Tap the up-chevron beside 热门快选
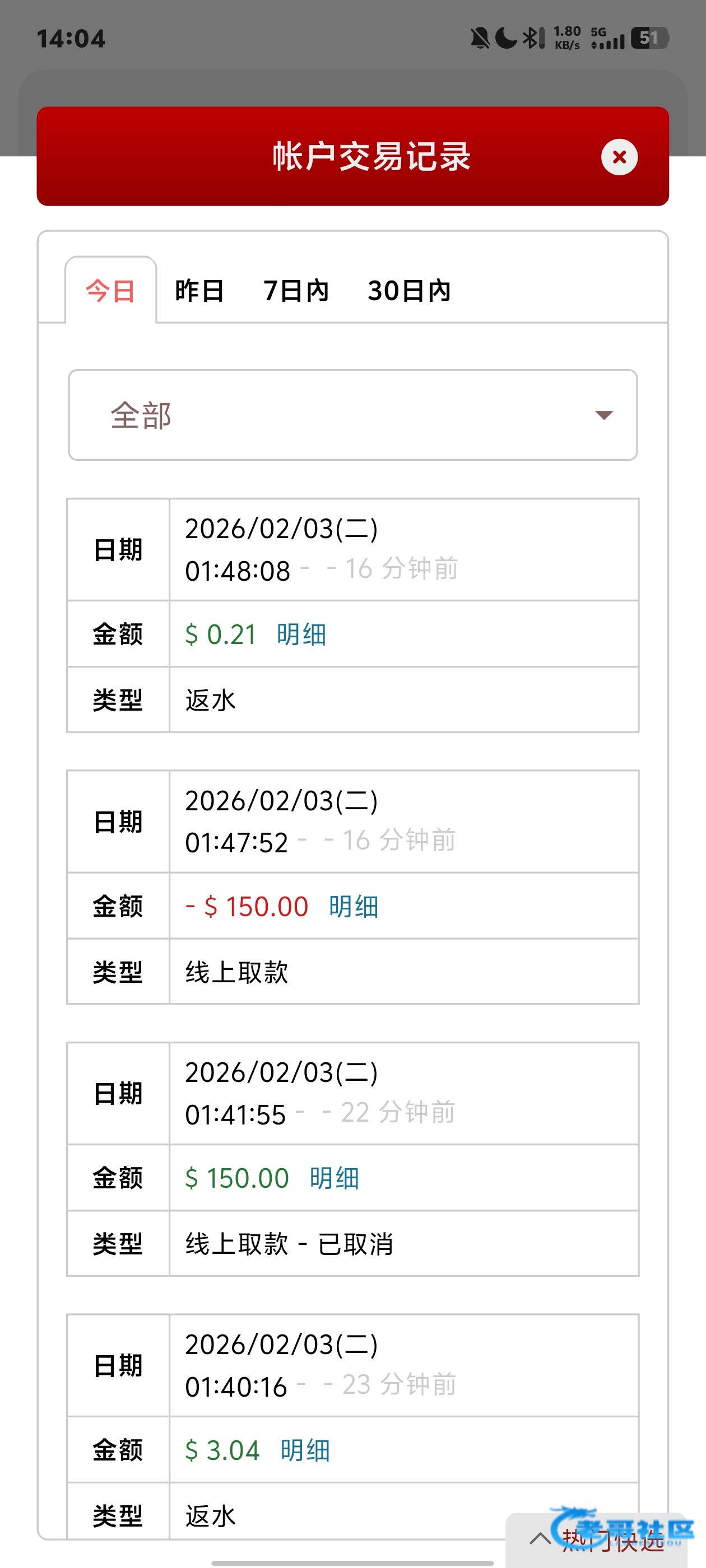706x1568 pixels. [540, 1539]
